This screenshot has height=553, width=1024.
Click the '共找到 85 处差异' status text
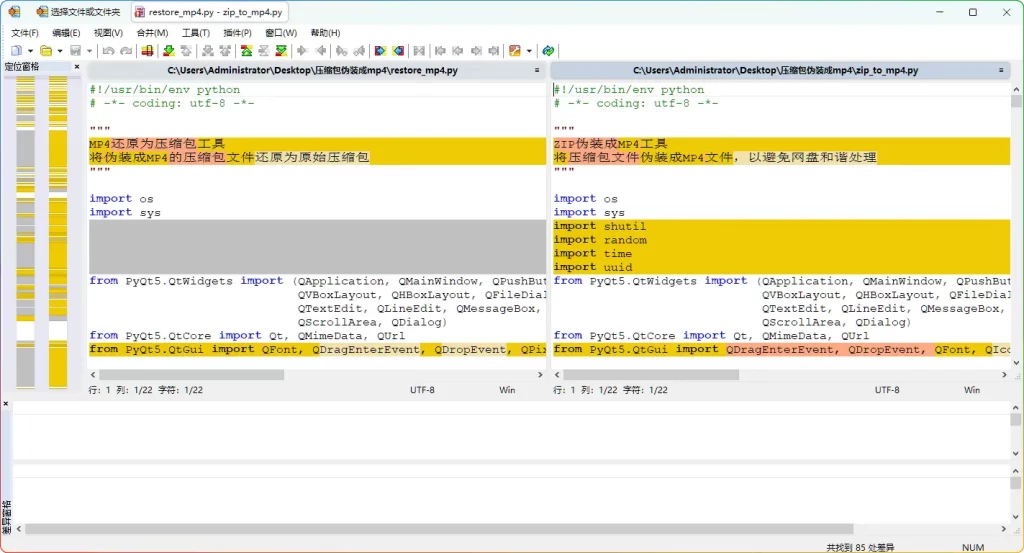pos(860,547)
